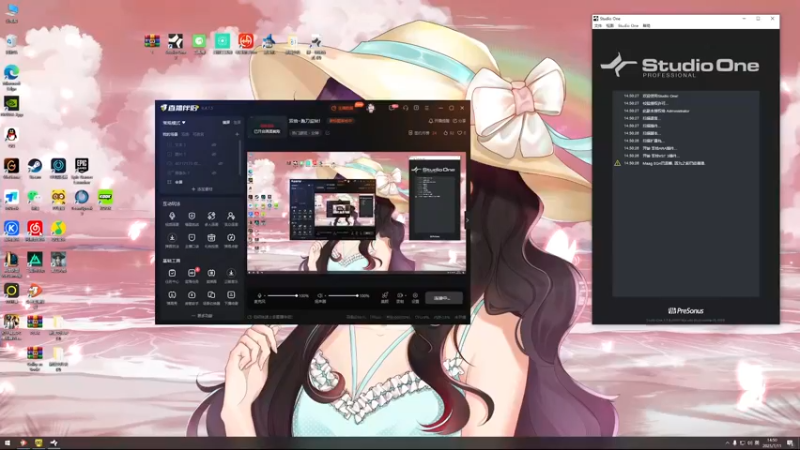The width and height of the screenshot is (800, 450).
Task: Open the red NetEase Cloud Music desktop icon
Action: (35, 230)
